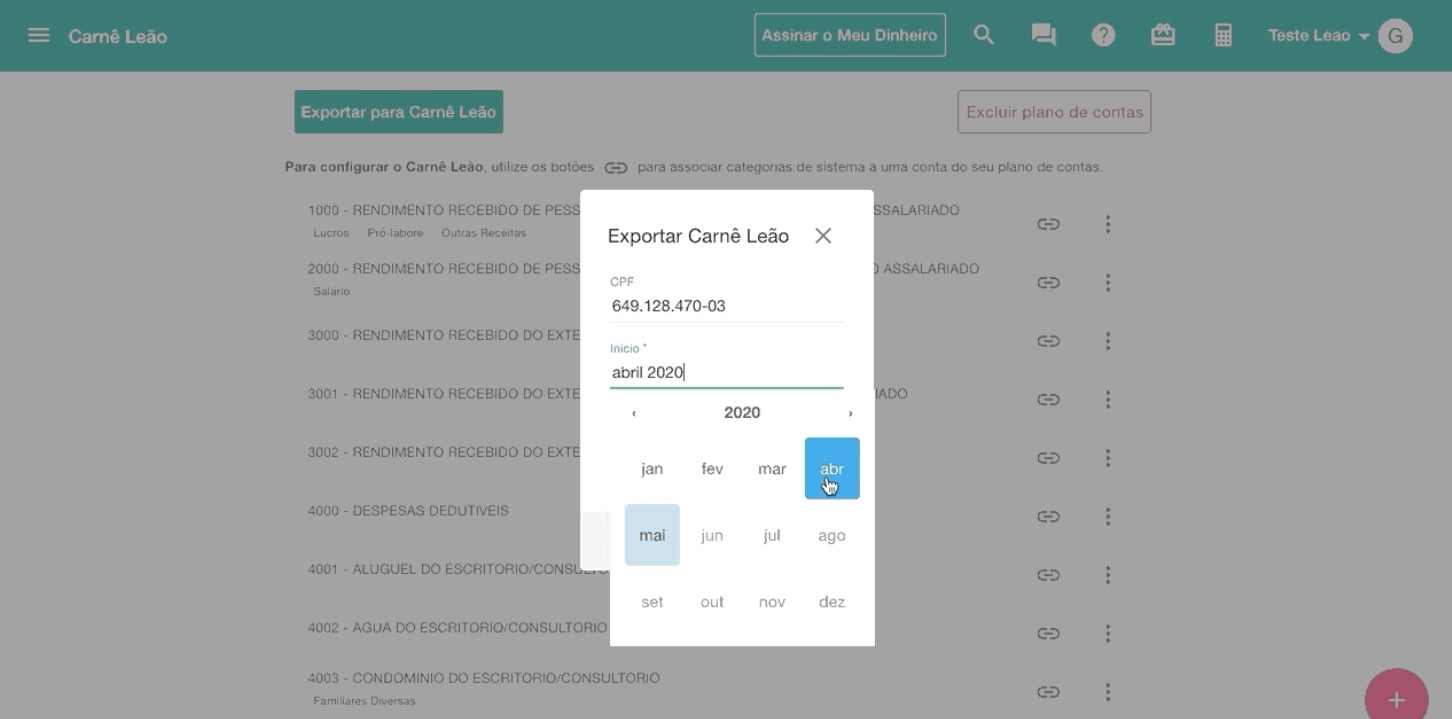
Task: Choose 'mar' in the month calendar
Action: 771,469
